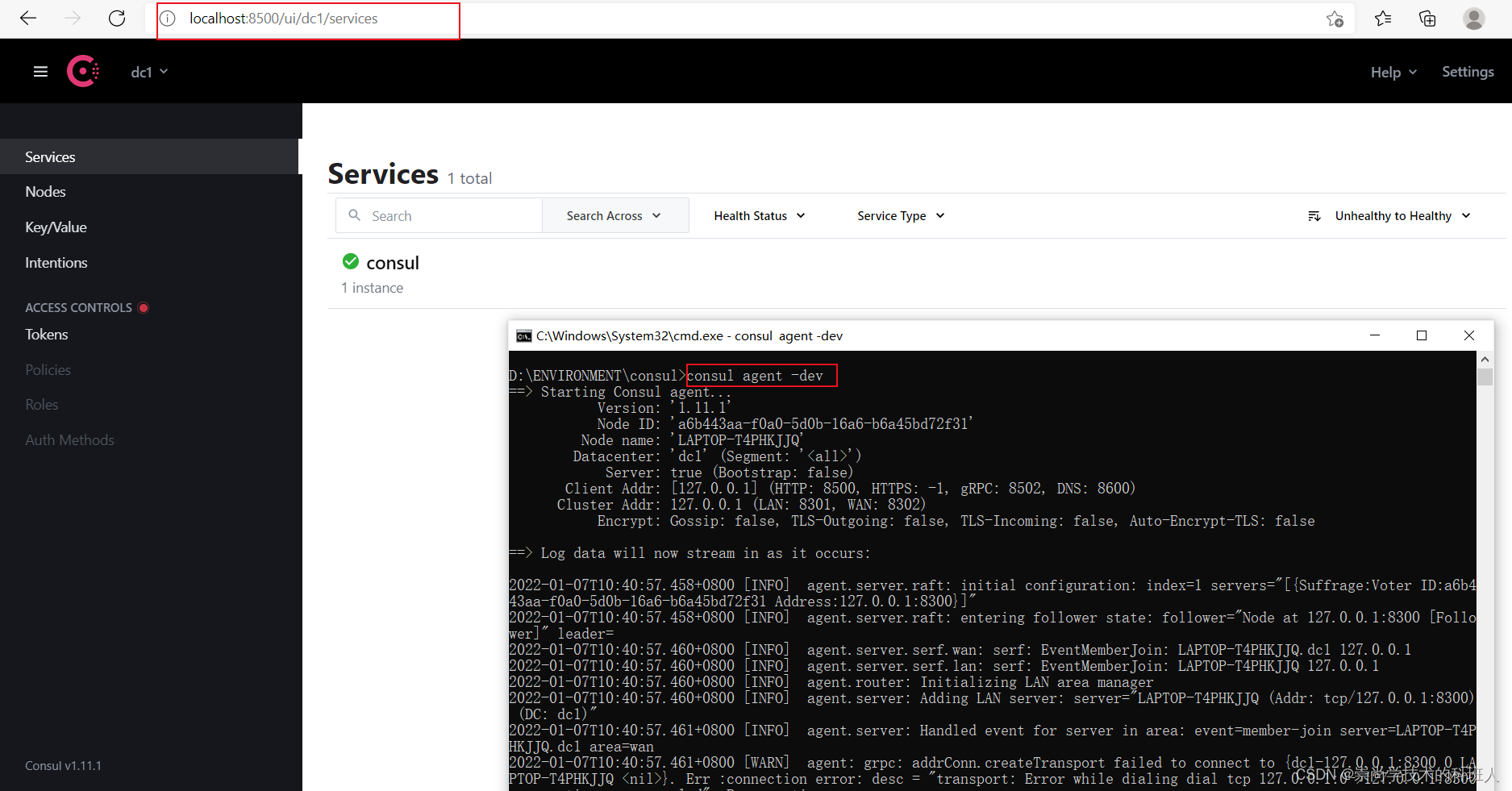The image size is (1512, 791).
Task: Click the Client Addr line in cmd
Action: pos(850,489)
